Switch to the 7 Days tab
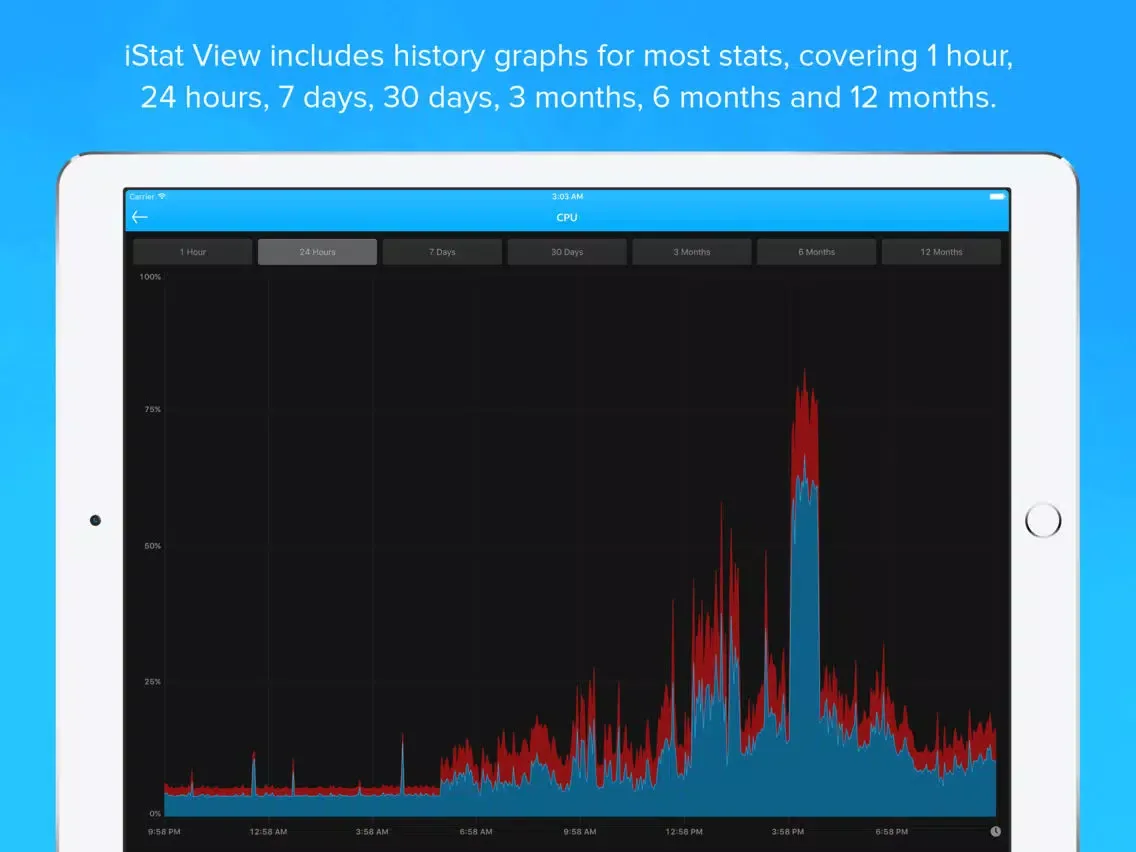 442,252
